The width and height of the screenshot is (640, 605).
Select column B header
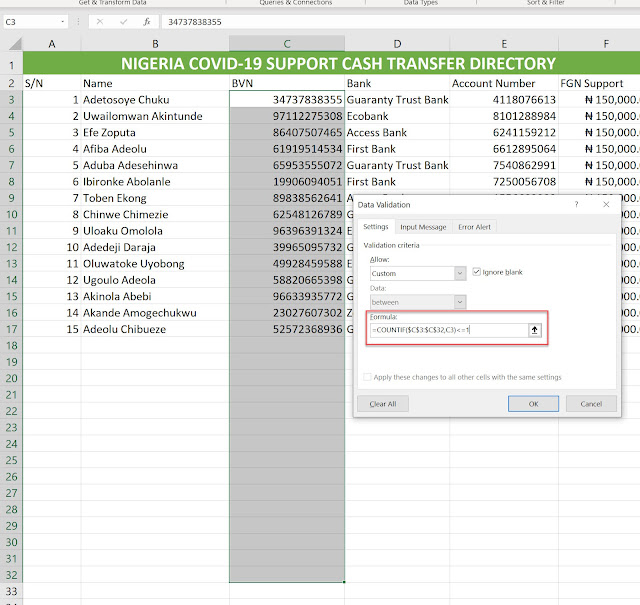pyautogui.click(x=155, y=44)
